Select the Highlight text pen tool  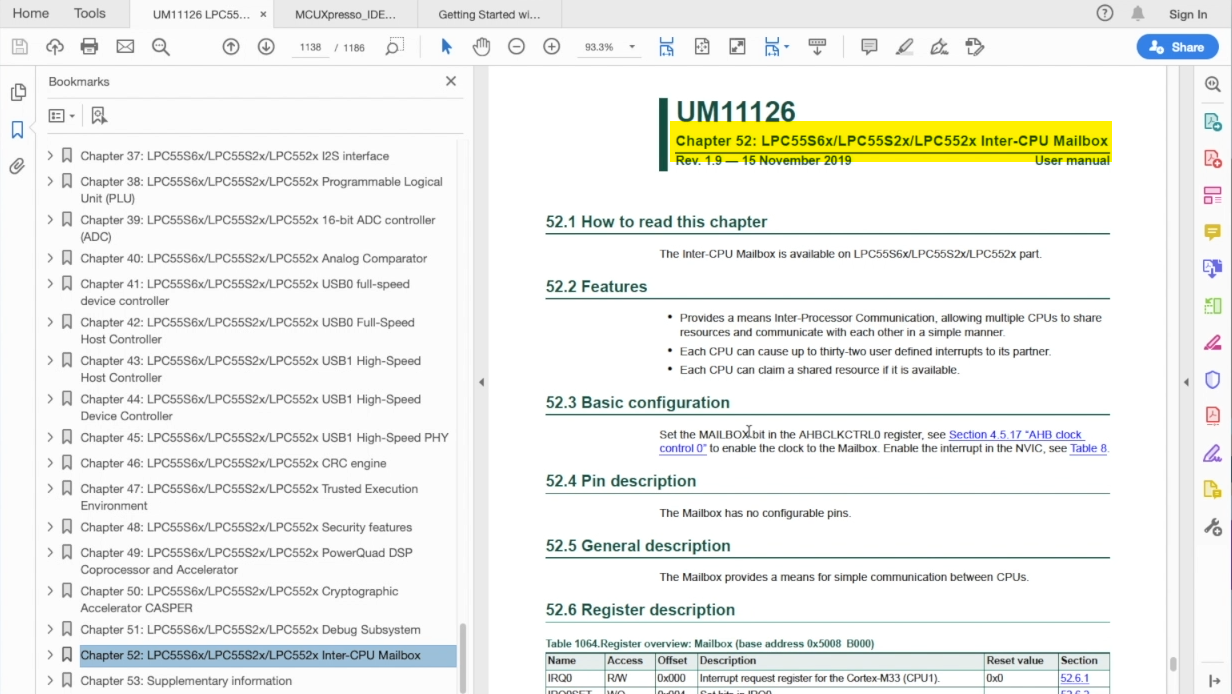pyautogui.click(x=904, y=47)
